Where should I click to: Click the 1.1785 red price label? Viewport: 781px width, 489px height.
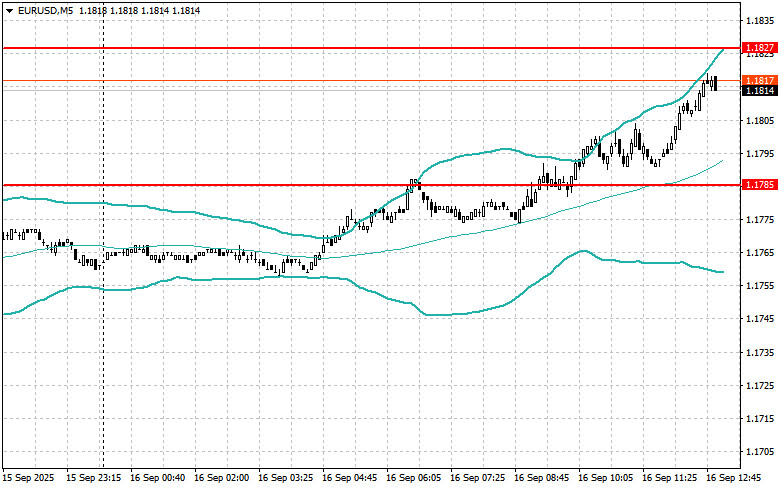760,185
